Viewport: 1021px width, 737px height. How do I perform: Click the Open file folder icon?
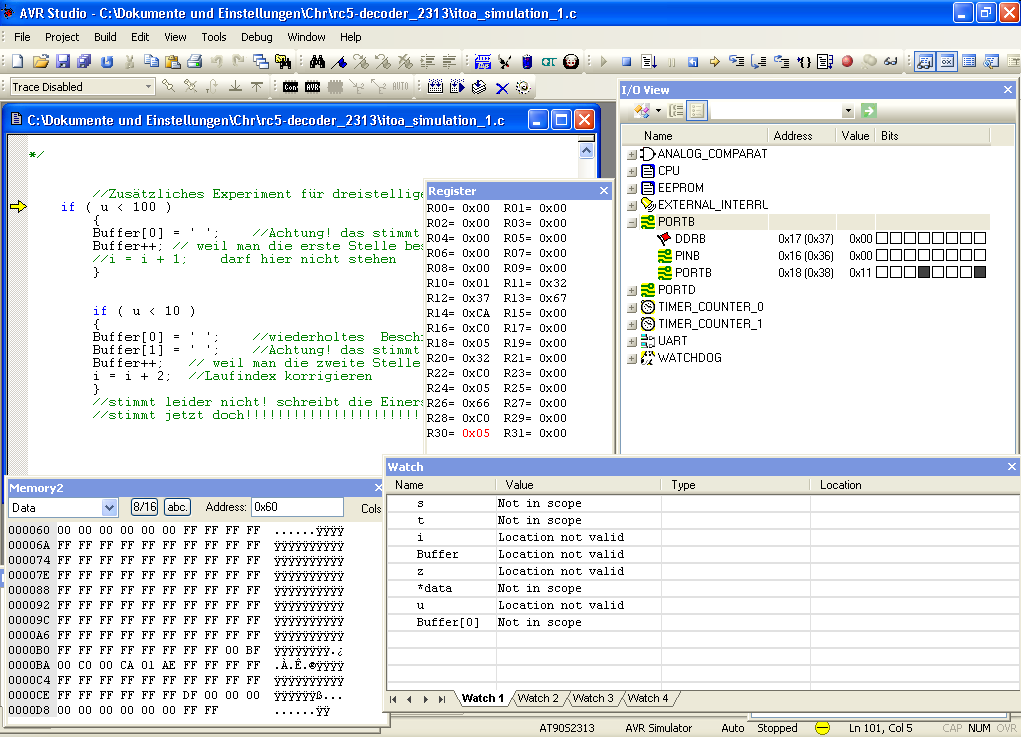(x=40, y=61)
